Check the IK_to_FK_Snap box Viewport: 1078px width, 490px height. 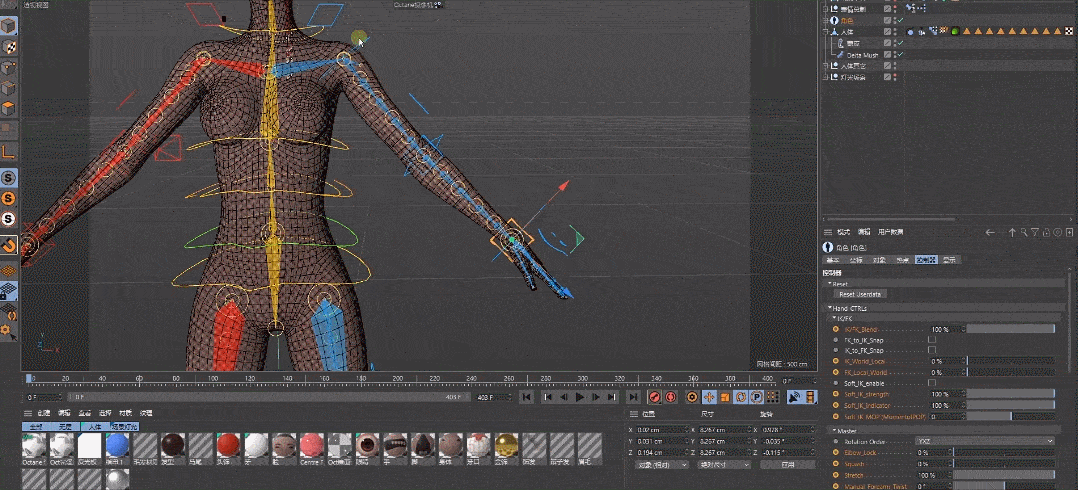(932, 351)
